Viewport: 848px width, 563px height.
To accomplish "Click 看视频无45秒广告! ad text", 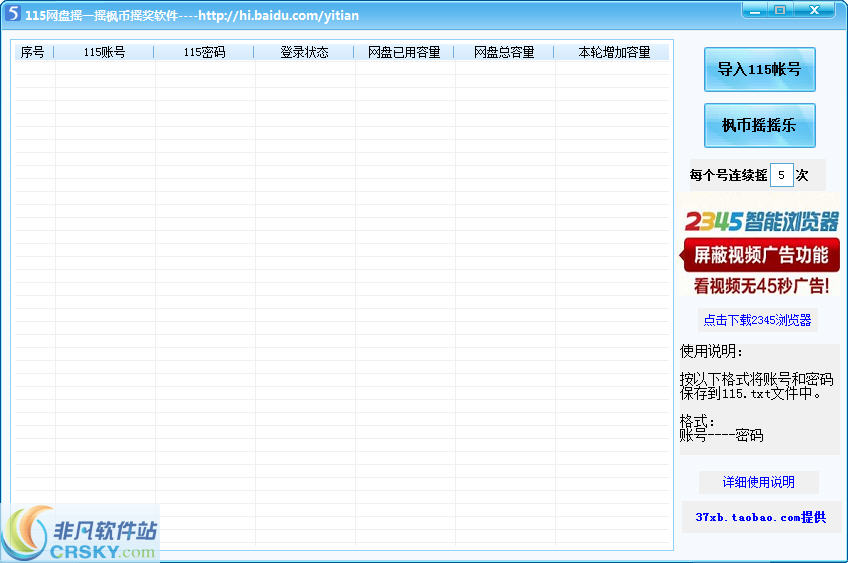I will tap(761, 286).
